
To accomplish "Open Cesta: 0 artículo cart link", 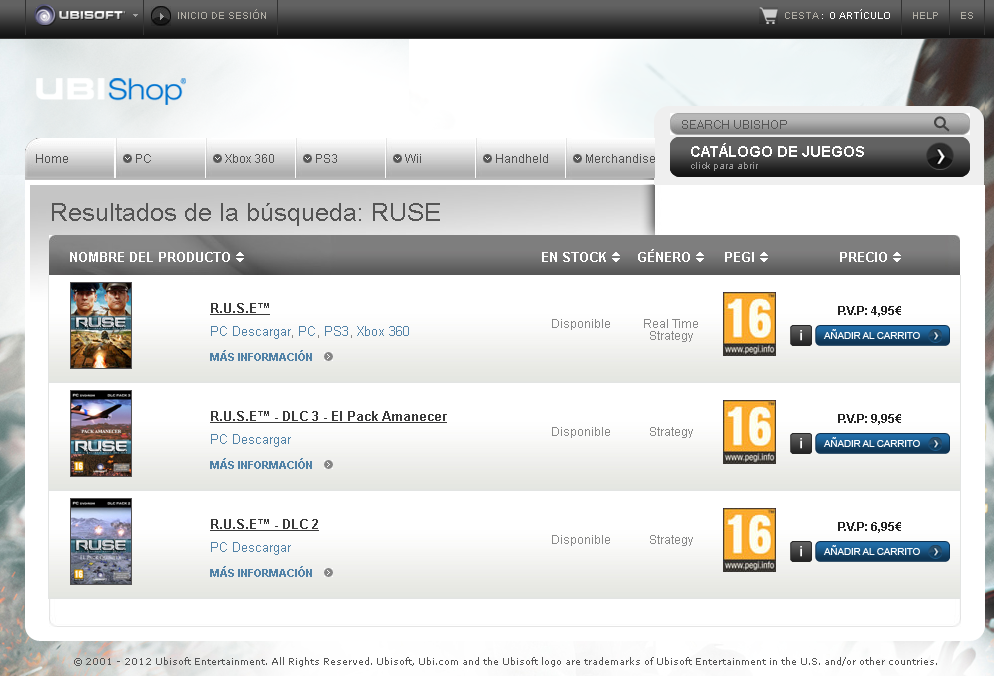I will (x=837, y=15).
